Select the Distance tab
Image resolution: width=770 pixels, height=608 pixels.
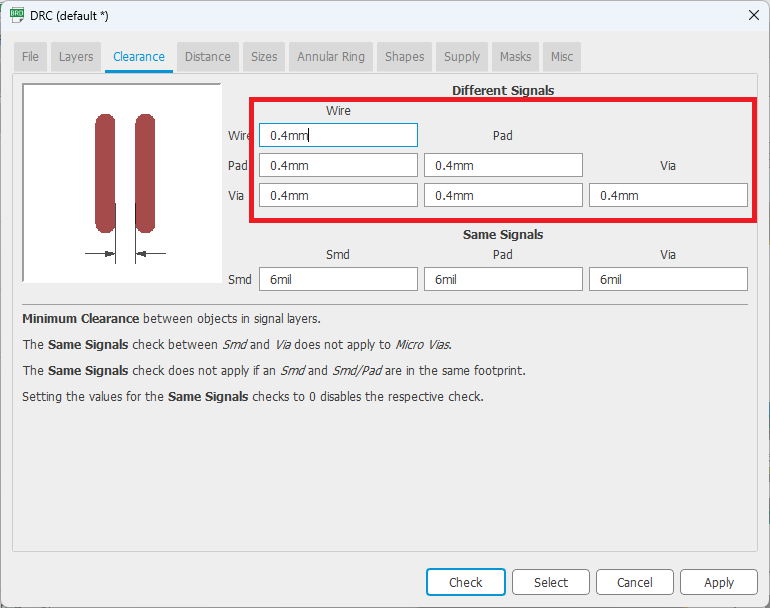coord(208,57)
